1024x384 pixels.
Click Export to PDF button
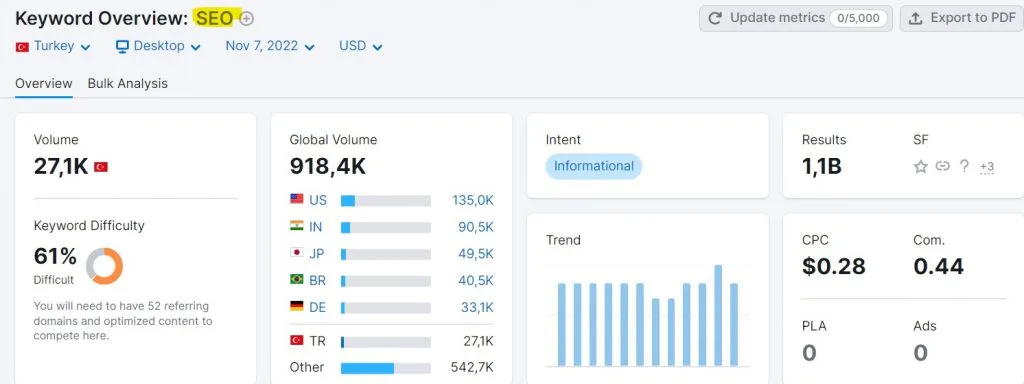pos(962,18)
